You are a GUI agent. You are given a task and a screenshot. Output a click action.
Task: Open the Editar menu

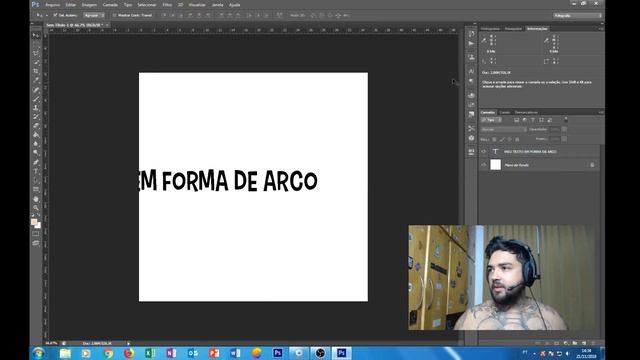coord(71,5)
